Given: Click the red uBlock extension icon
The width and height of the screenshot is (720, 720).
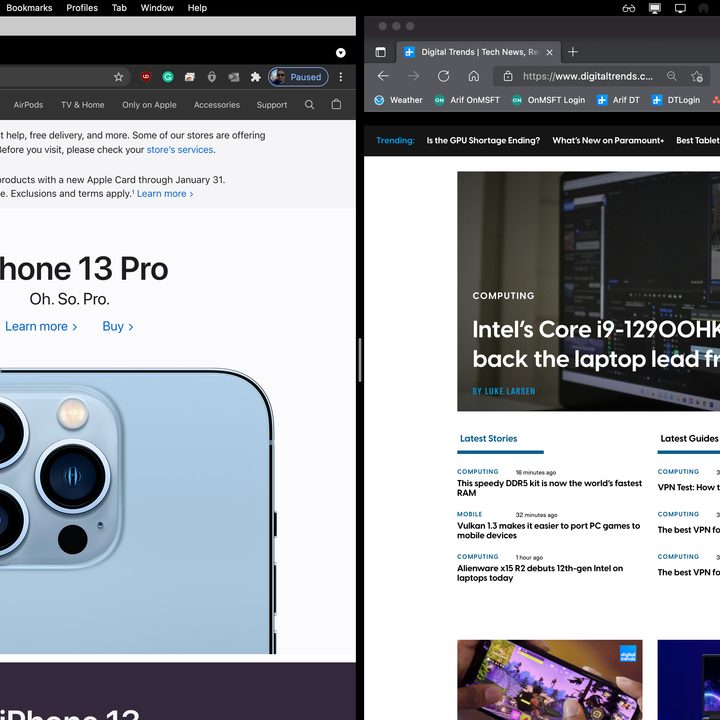Looking at the screenshot, I should point(146,77).
